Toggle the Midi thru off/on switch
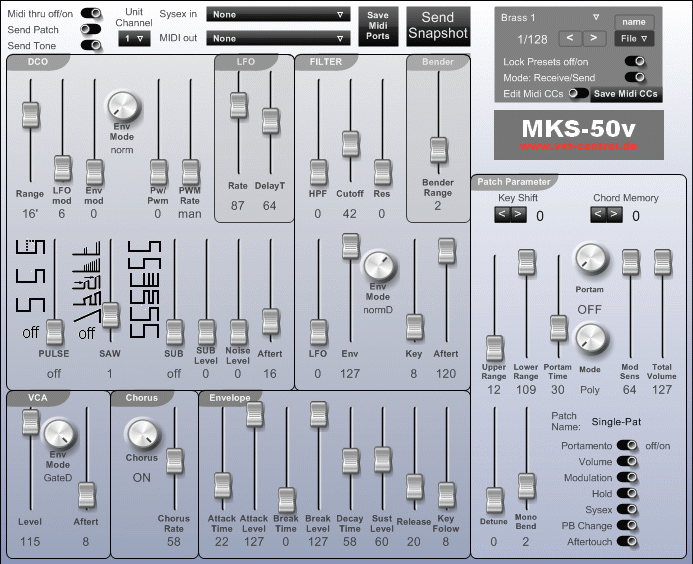The image size is (693, 564). point(91,13)
